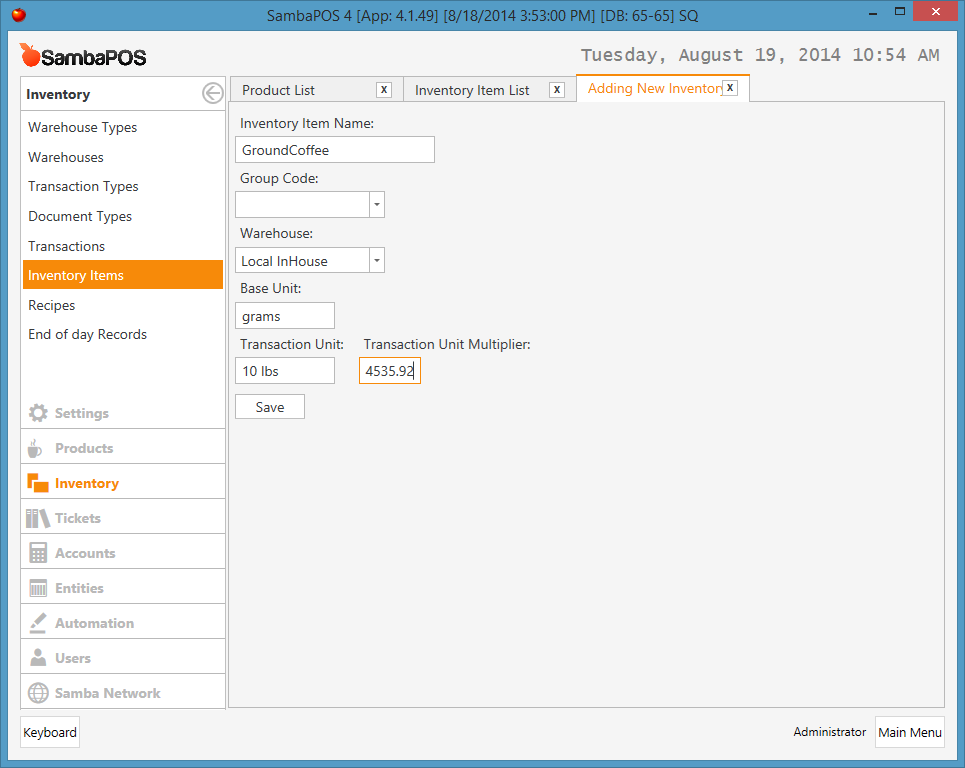965x768 pixels.
Task: Close the Product List tab
Action: [x=384, y=90]
